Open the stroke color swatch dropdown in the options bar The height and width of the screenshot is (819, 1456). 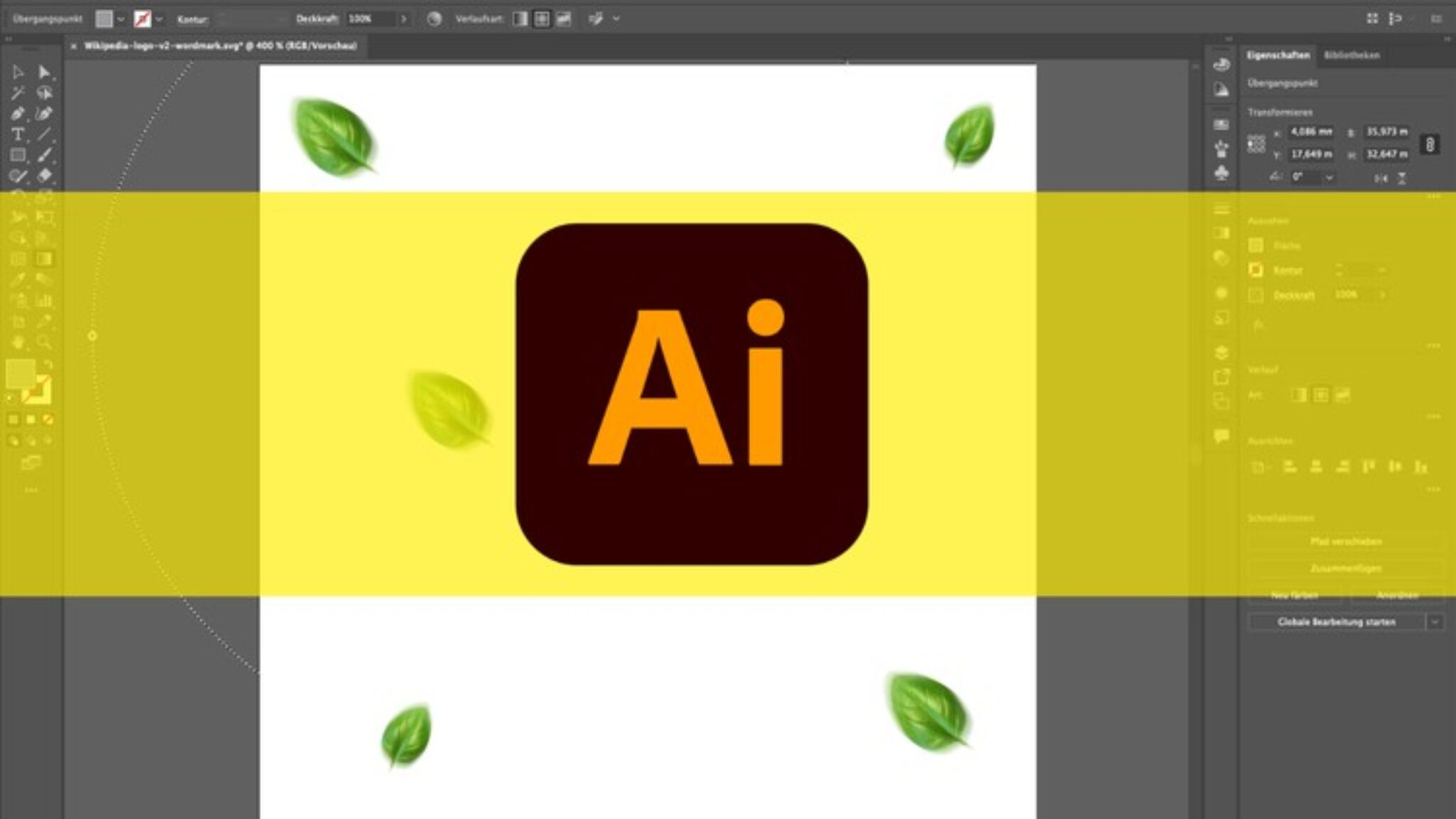pyautogui.click(x=159, y=19)
